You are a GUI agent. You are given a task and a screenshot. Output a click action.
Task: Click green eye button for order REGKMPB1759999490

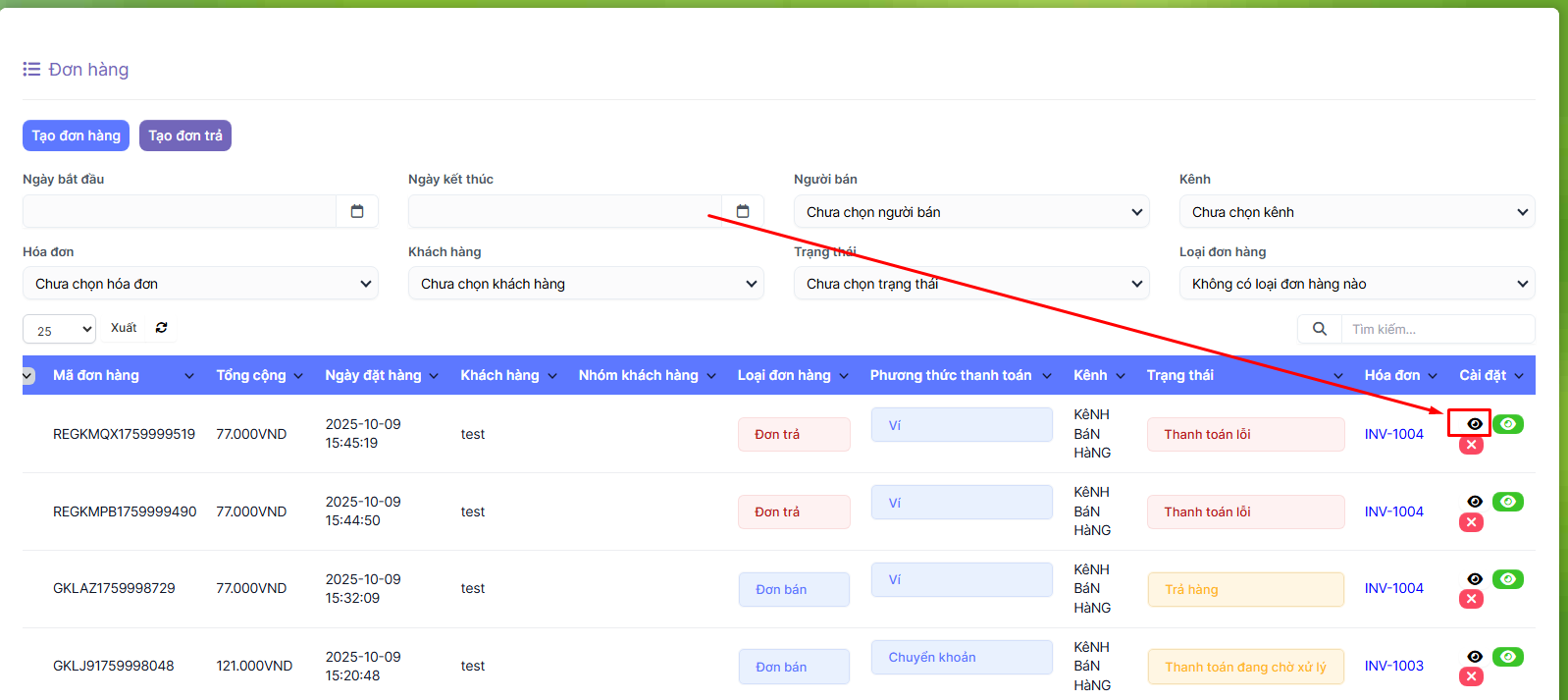pos(1507,502)
